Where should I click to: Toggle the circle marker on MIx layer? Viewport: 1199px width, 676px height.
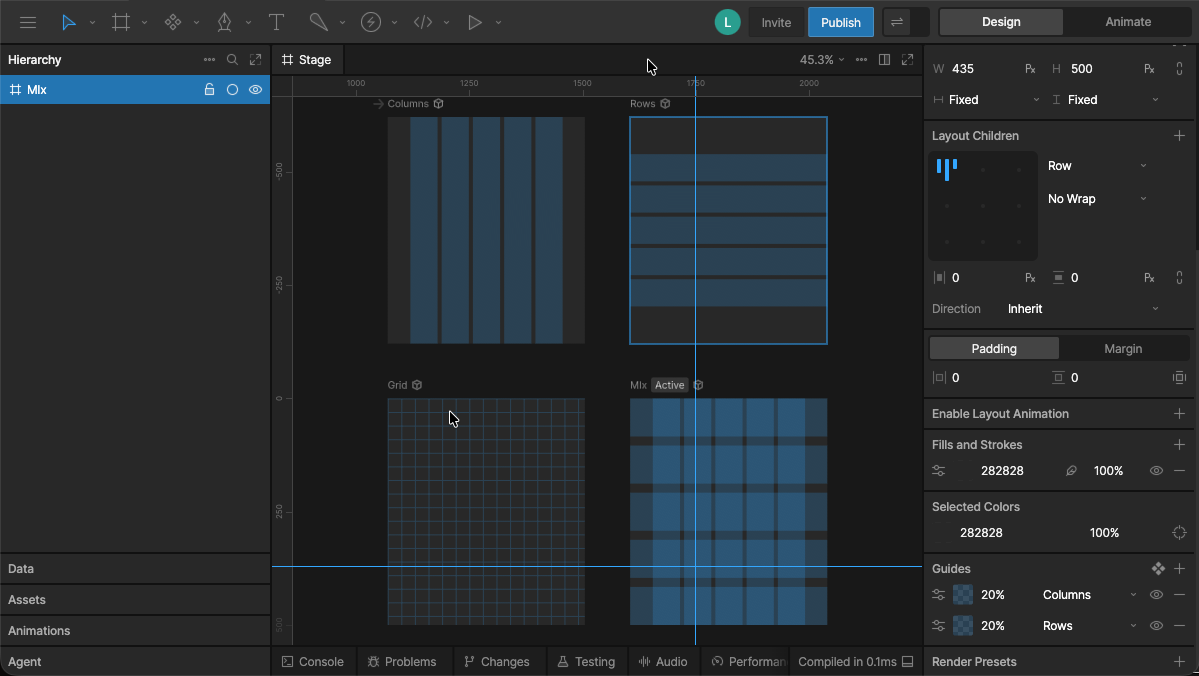[x=232, y=89]
